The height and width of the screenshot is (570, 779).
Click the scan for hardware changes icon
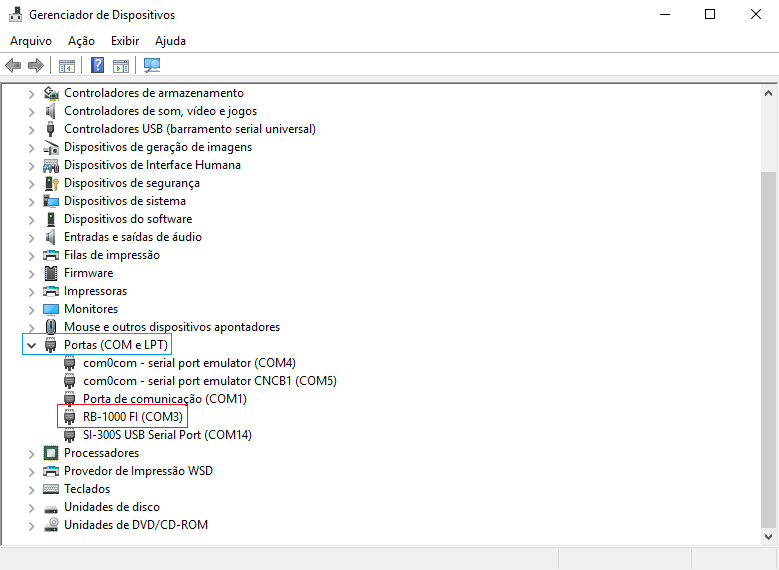(152, 66)
